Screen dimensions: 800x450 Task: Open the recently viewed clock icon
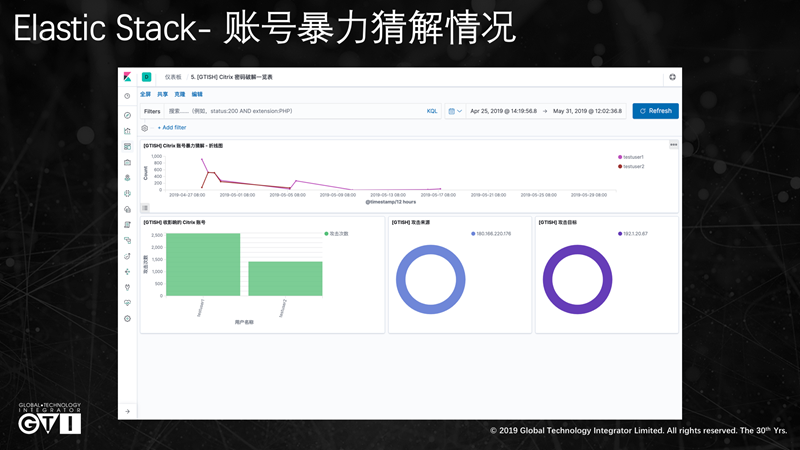[x=127, y=96]
